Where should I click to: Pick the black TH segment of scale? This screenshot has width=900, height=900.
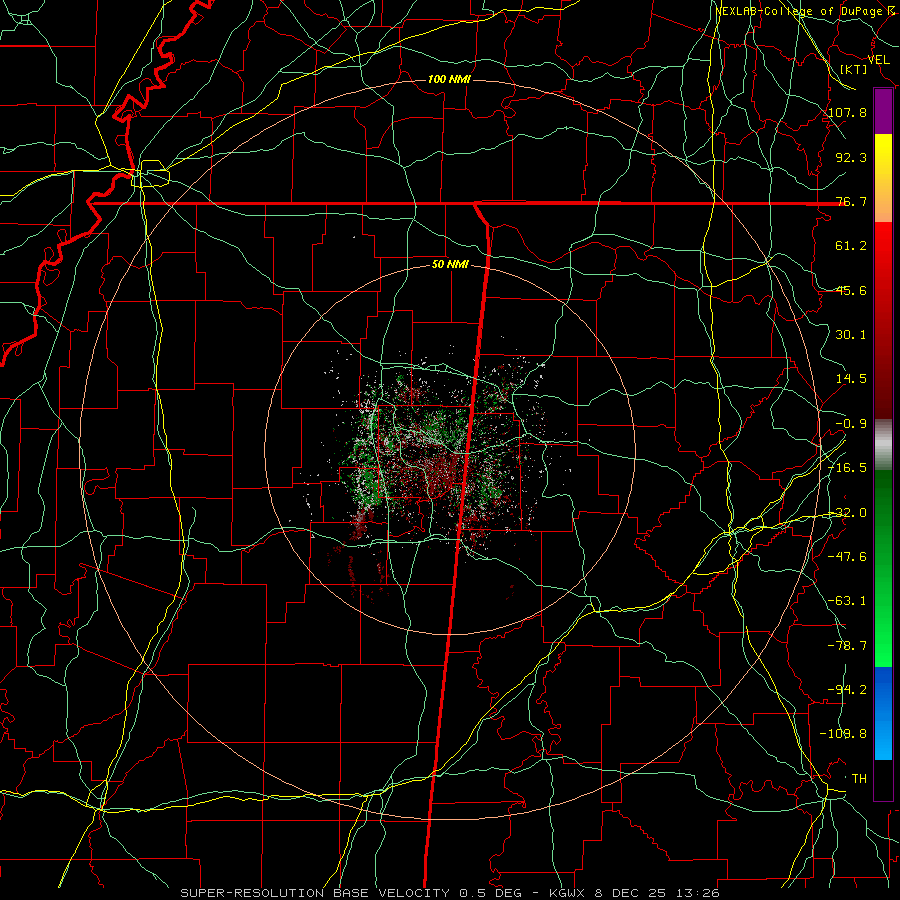883,779
